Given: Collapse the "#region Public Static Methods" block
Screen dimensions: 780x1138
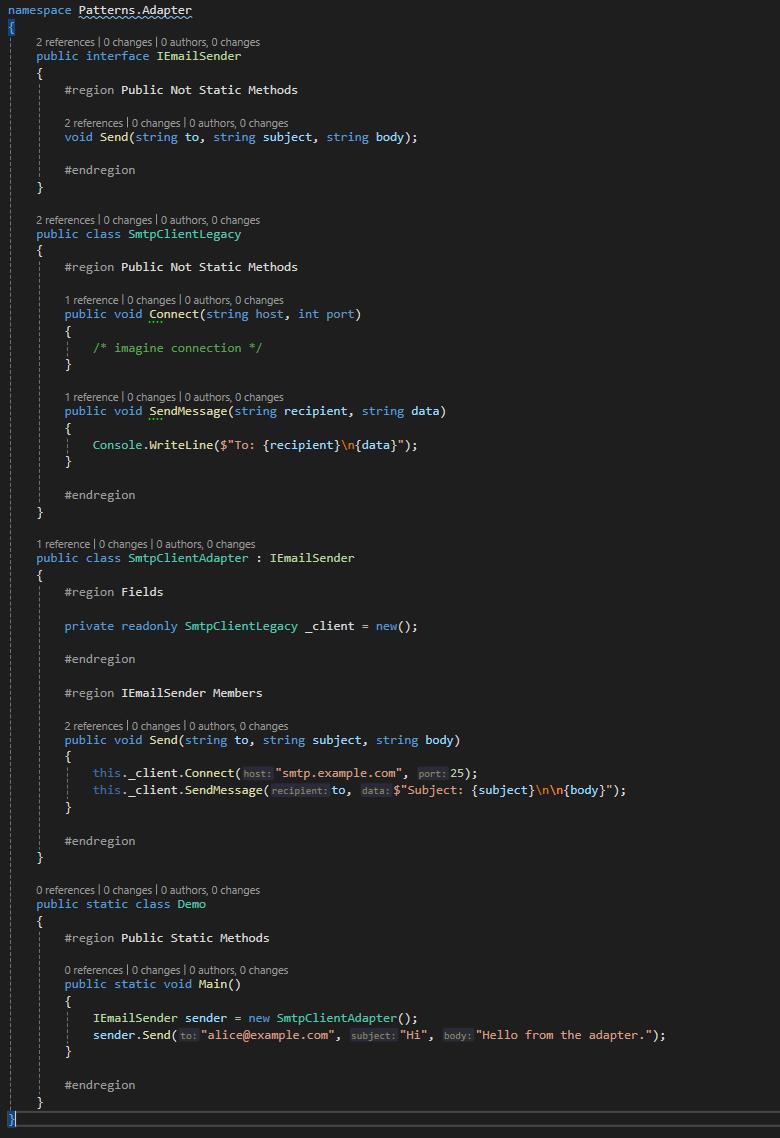Looking at the screenshot, I should coord(166,938).
